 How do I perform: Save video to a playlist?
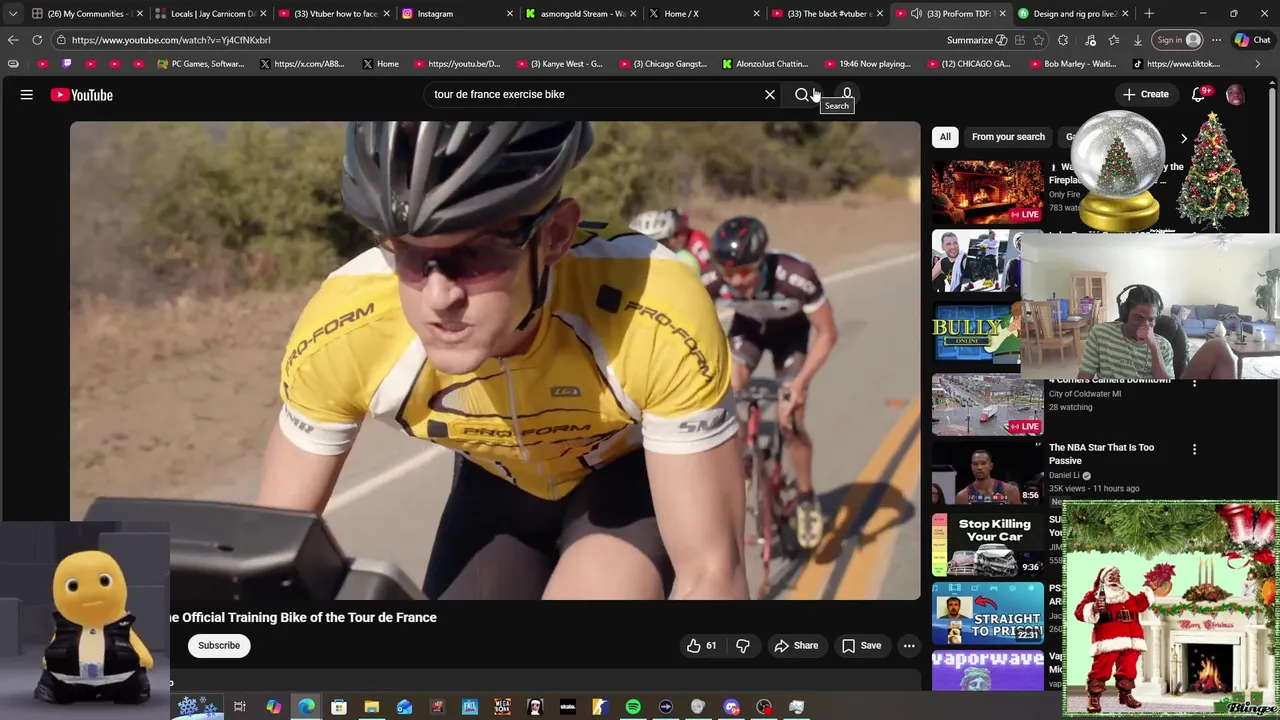tap(861, 646)
